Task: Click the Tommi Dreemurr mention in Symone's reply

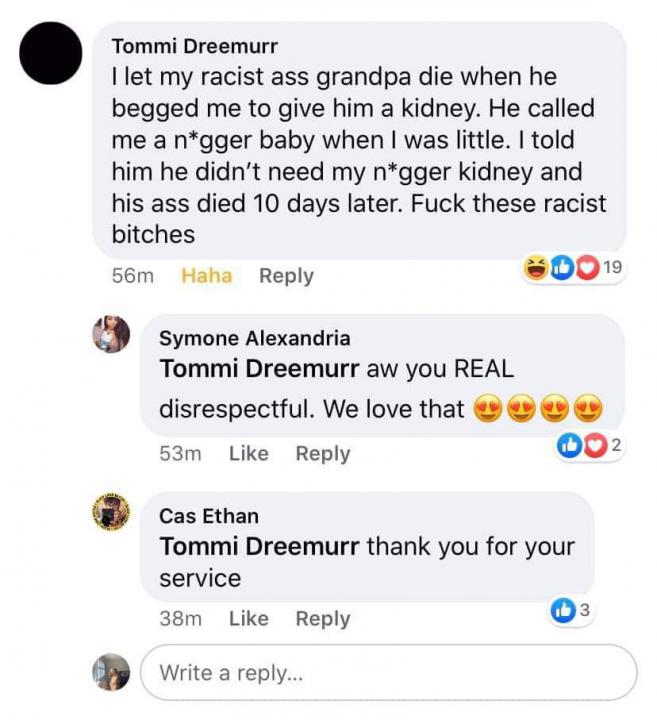Action: click(259, 368)
